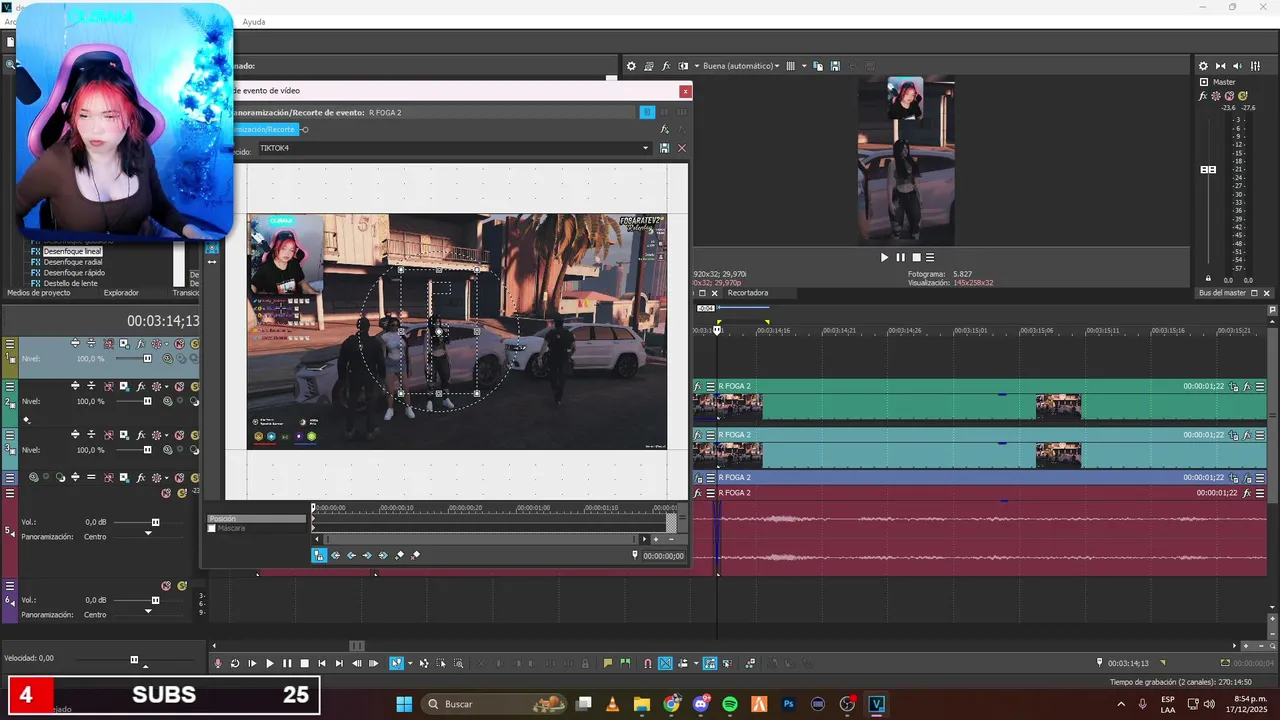Select the zoom edit tool in toolbar

coord(458,663)
